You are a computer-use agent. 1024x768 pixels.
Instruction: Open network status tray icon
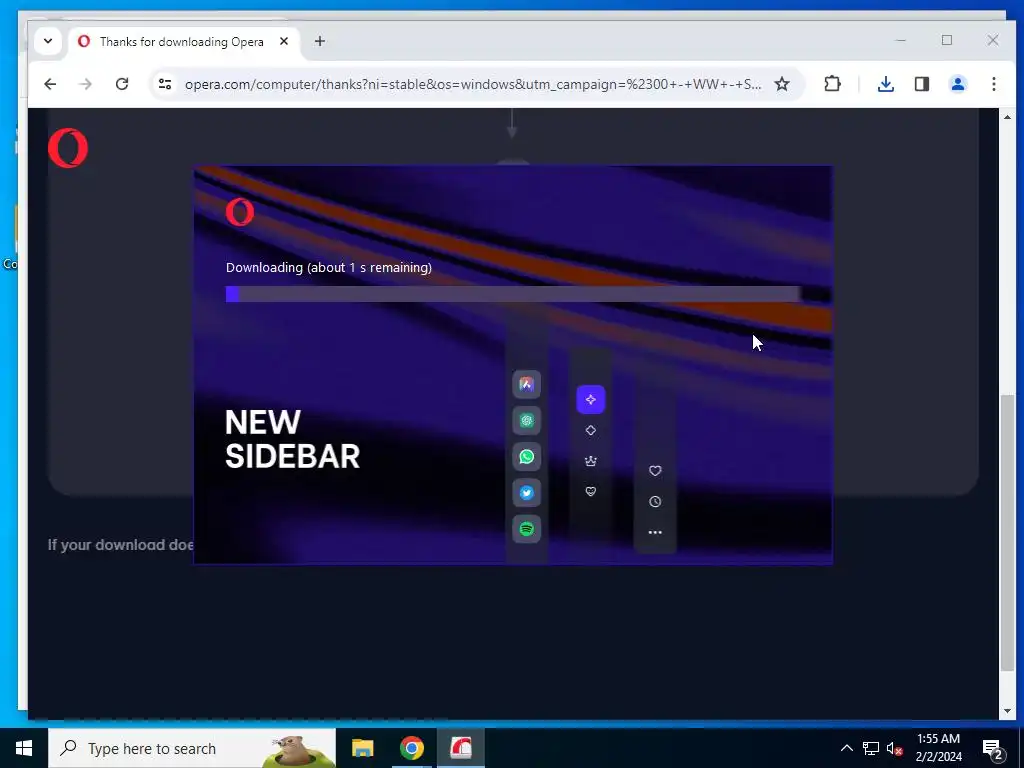point(871,748)
